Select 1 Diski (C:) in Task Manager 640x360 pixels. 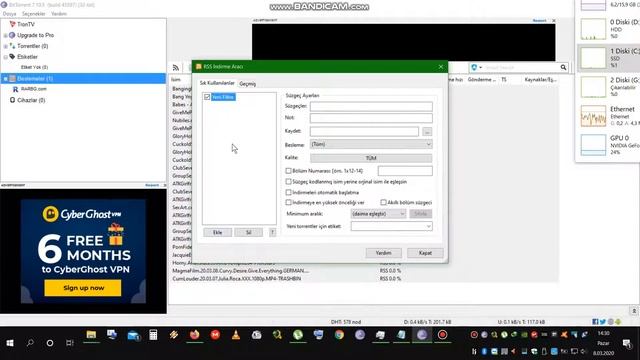608,58
